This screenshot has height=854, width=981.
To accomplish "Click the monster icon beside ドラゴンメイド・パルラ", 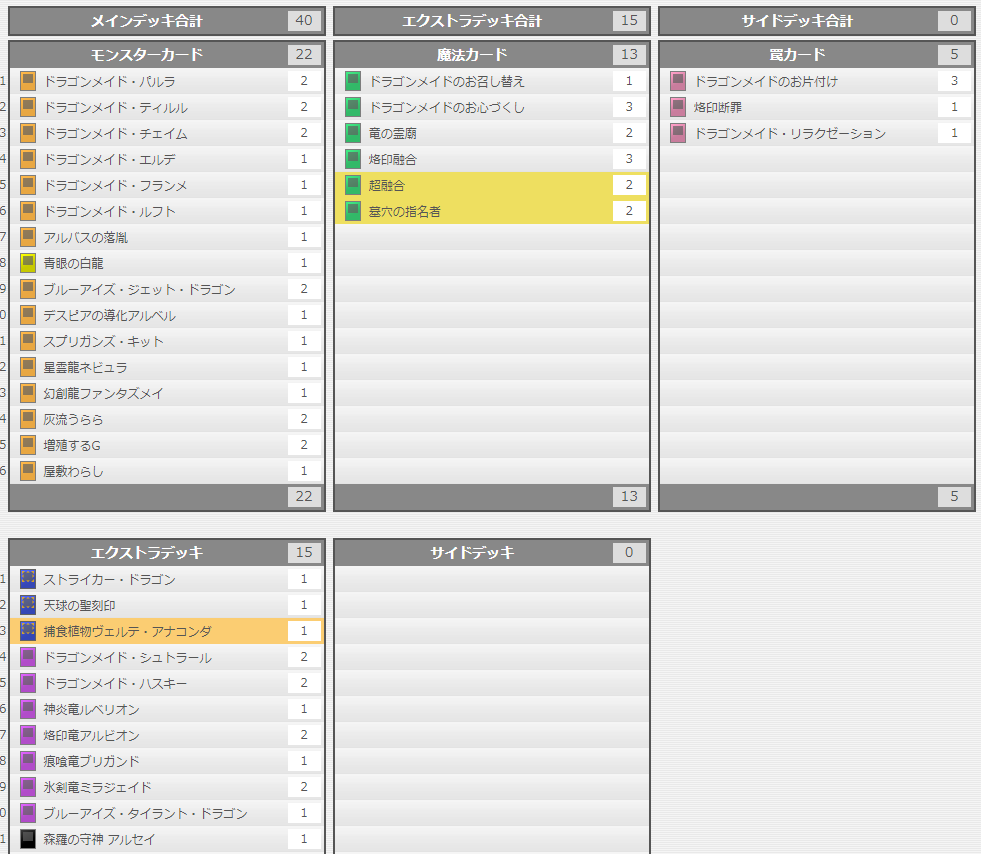I will click(29, 81).
